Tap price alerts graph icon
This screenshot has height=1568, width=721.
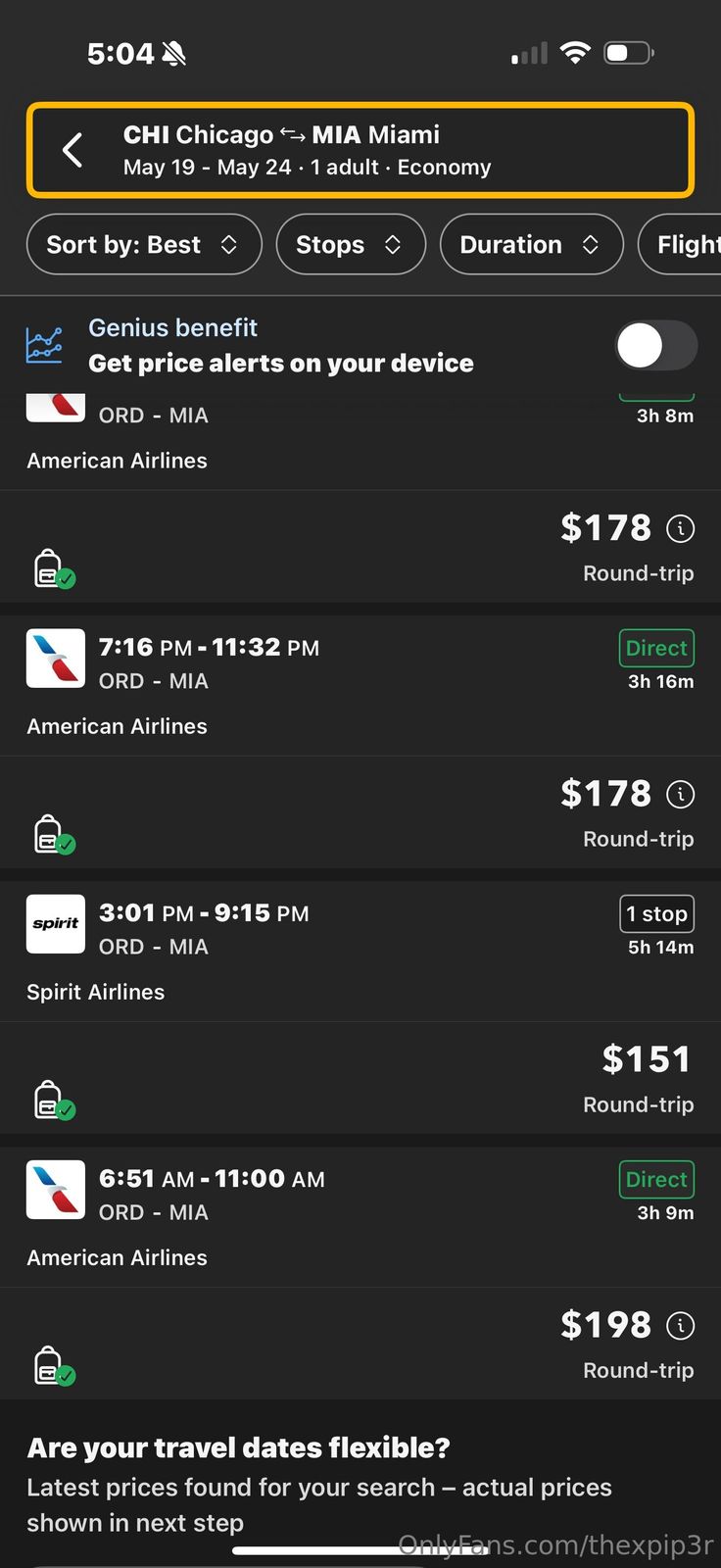click(x=44, y=346)
